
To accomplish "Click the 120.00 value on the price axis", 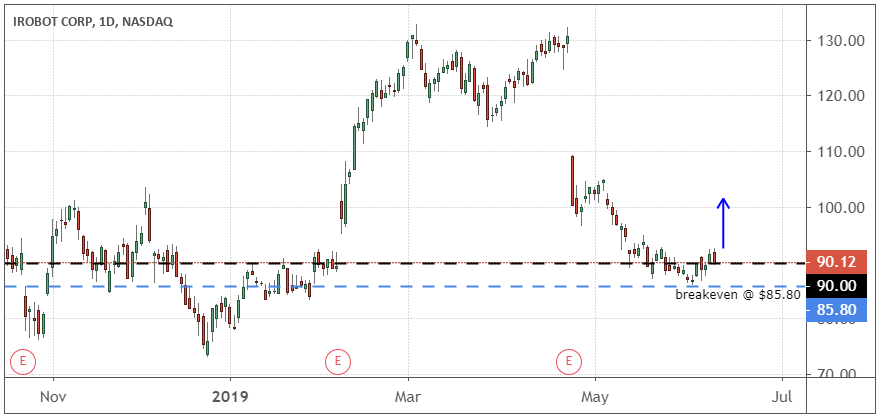I will pyautogui.click(x=839, y=96).
